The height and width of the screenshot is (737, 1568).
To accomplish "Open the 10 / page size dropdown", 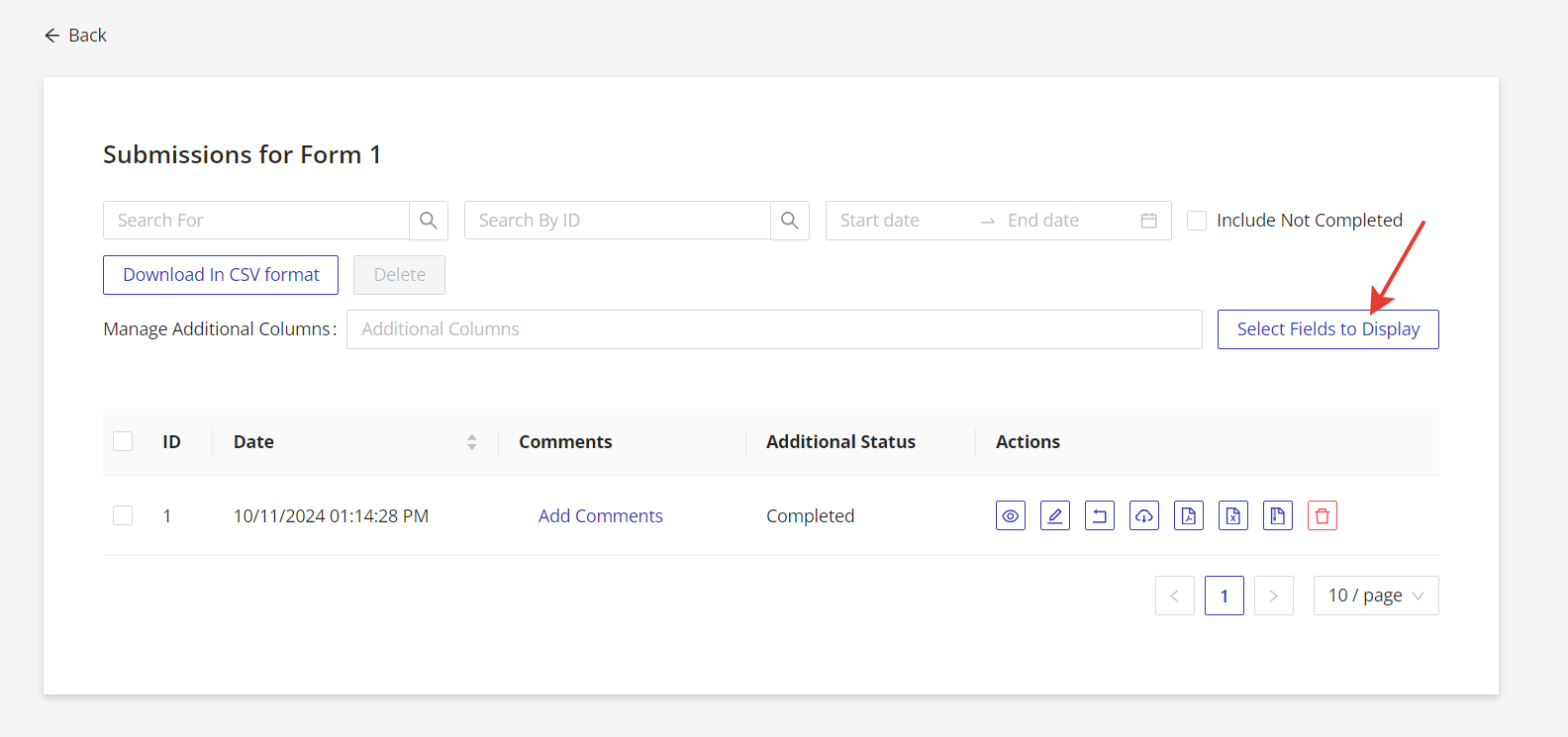I will pyautogui.click(x=1375, y=596).
